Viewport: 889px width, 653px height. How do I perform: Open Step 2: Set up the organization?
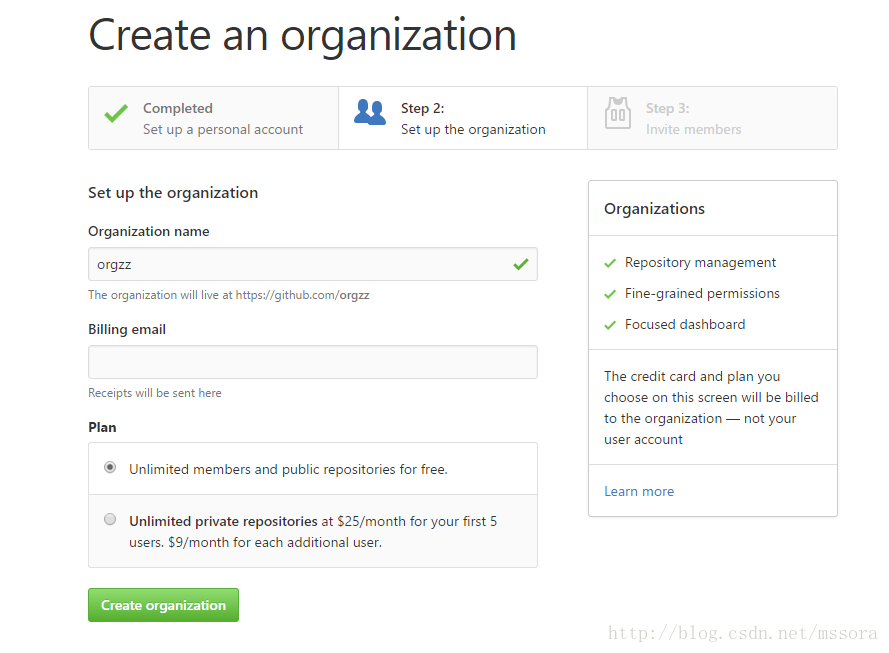pyautogui.click(x=463, y=118)
